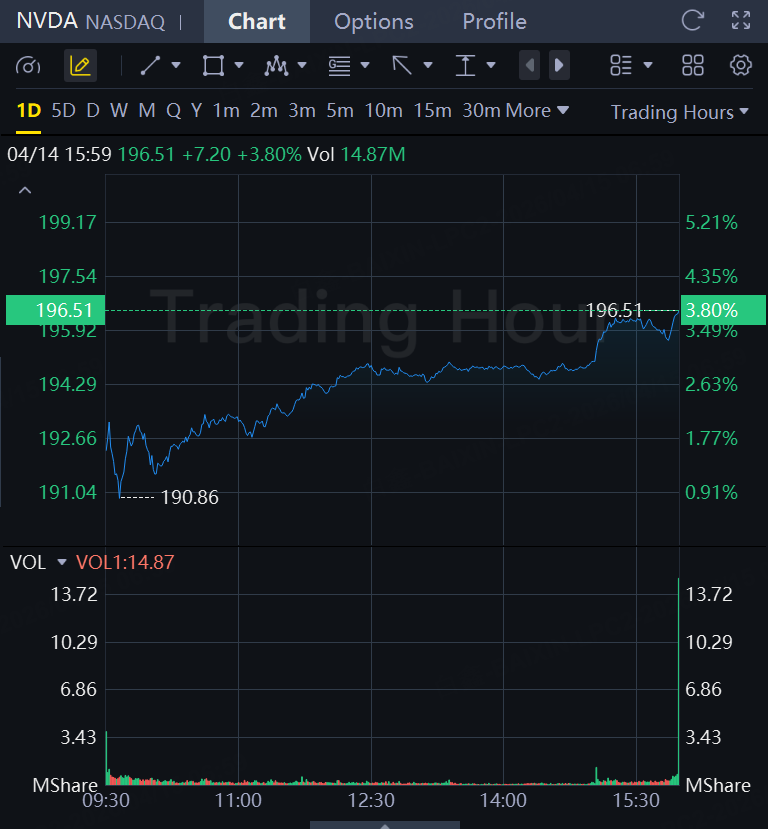
Task: Open the Trading Hours dropdown
Action: pyautogui.click(x=680, y=113)
